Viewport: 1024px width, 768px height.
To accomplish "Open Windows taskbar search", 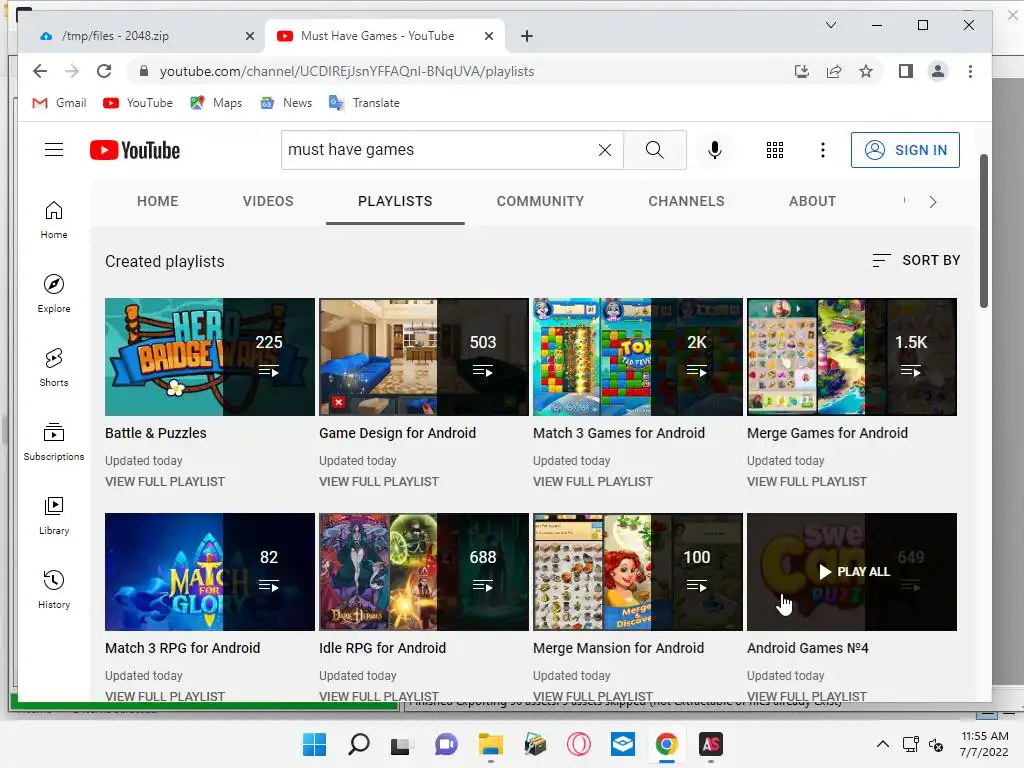I will click(x=359, y=744).
